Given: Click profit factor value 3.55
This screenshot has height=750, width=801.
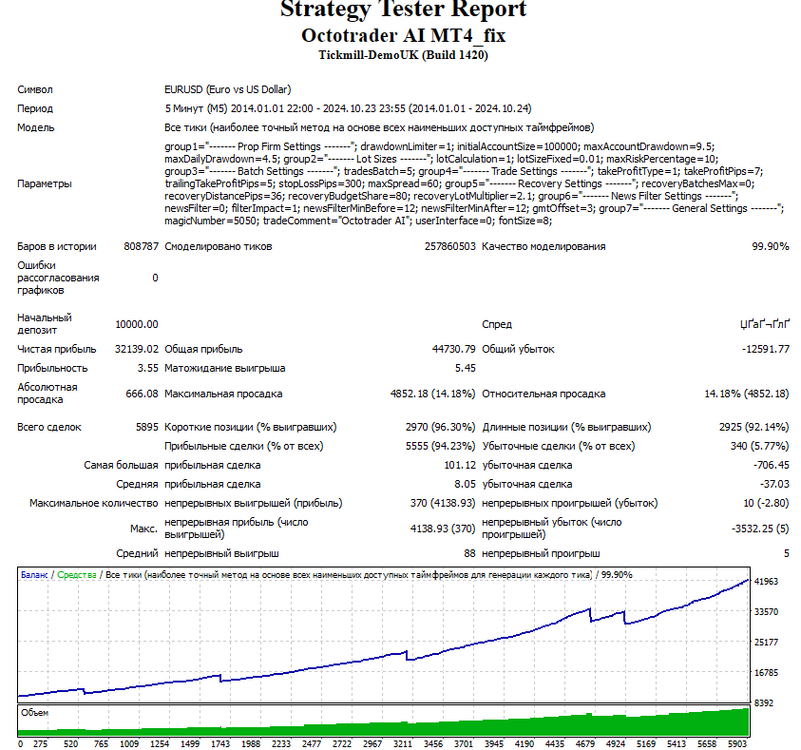Looking at the screenshot, I should coord(148,368).
